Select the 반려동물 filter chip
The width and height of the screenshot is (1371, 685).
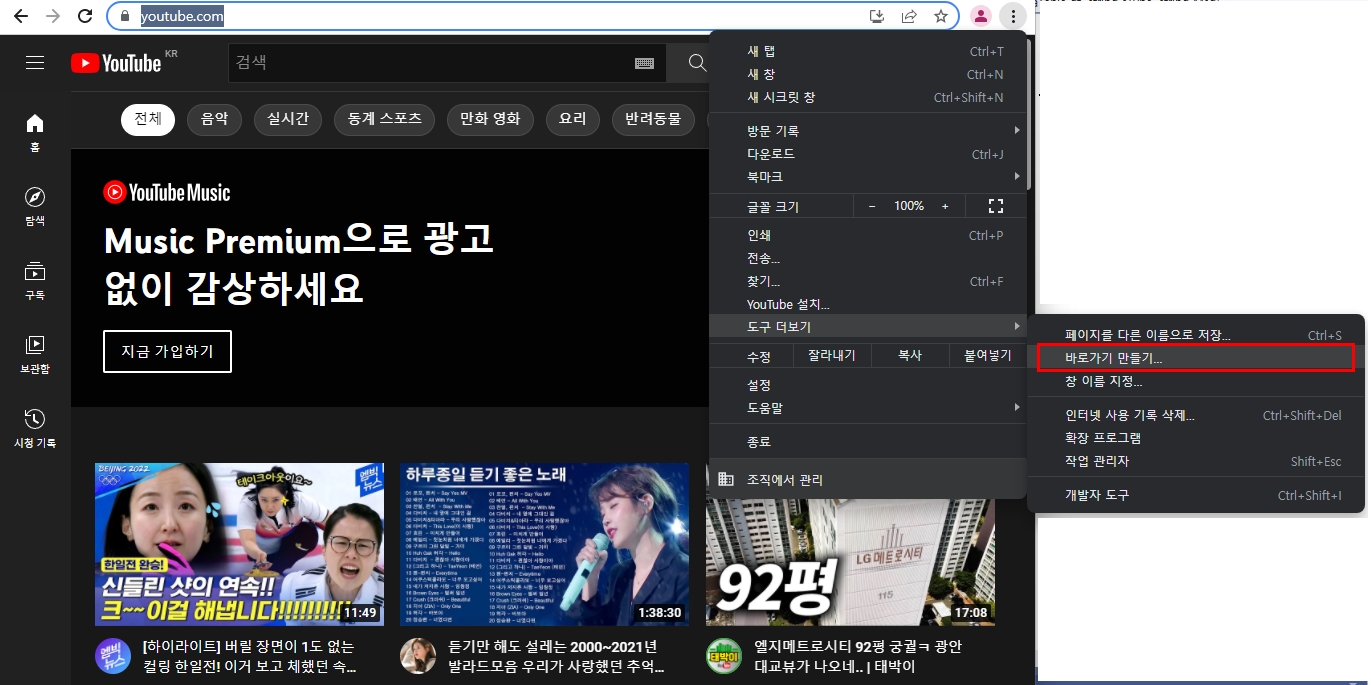tap(653, 119)
